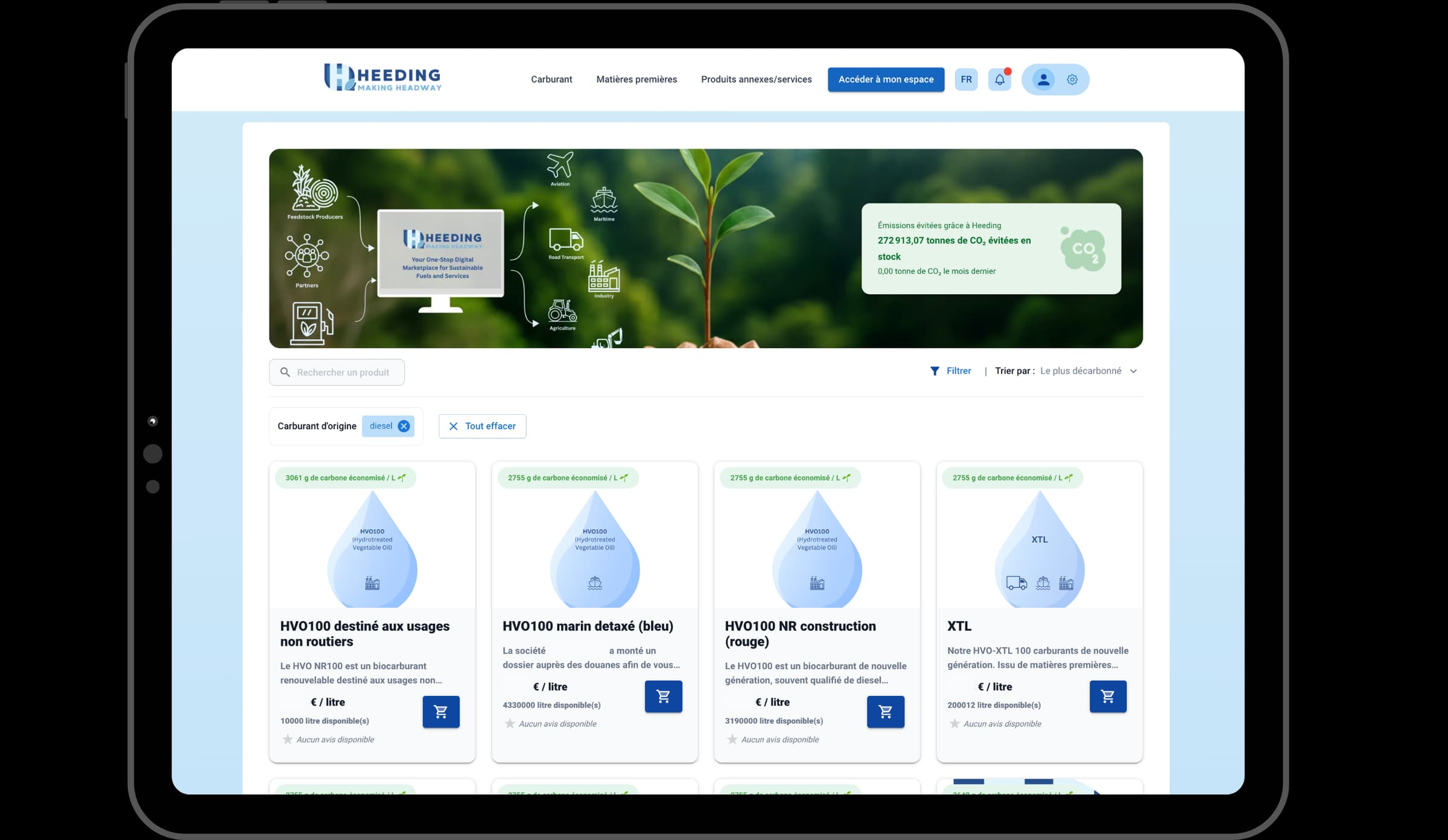Click '10000 litre disponible(s)' text
The width and height of the screenshot is (1448, 840).
click(325, 721)
